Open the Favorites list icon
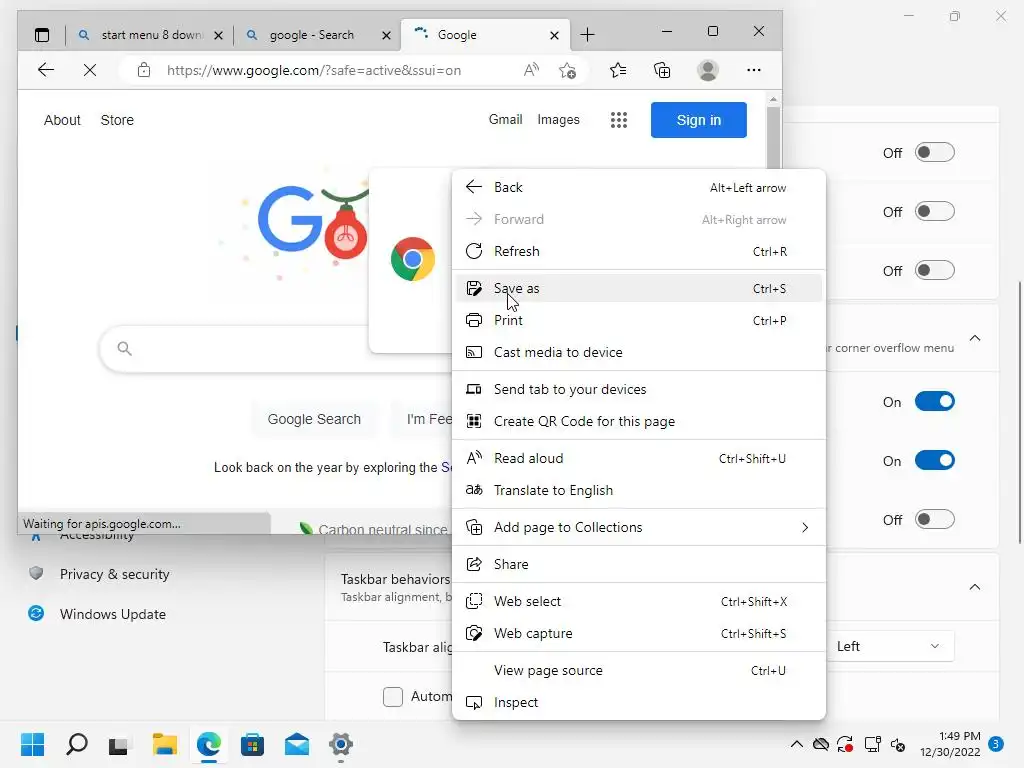1024x768 pixels. pyautogui.click(x=618, y=70)
